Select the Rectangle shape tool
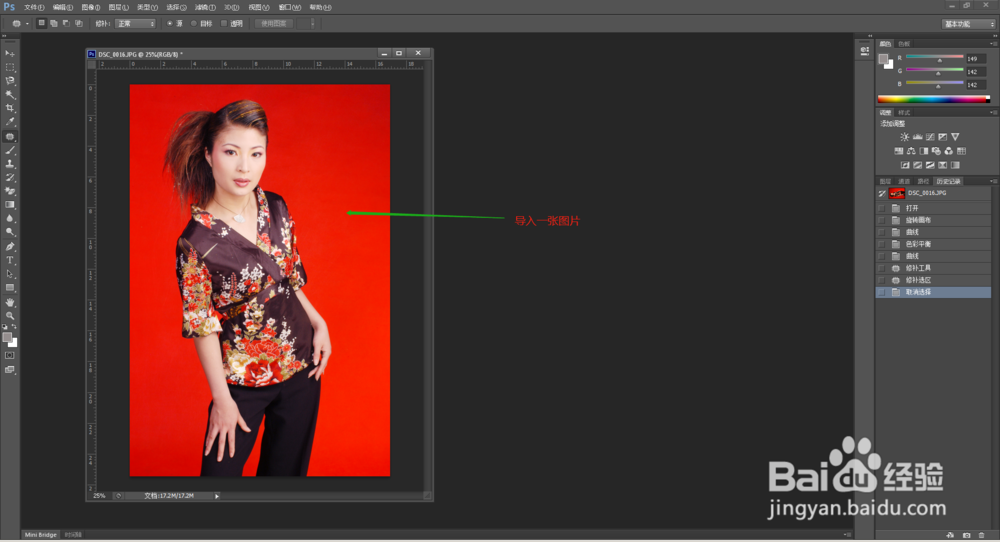The height and width of the screenshot is (542, 1000). [10, 288]
